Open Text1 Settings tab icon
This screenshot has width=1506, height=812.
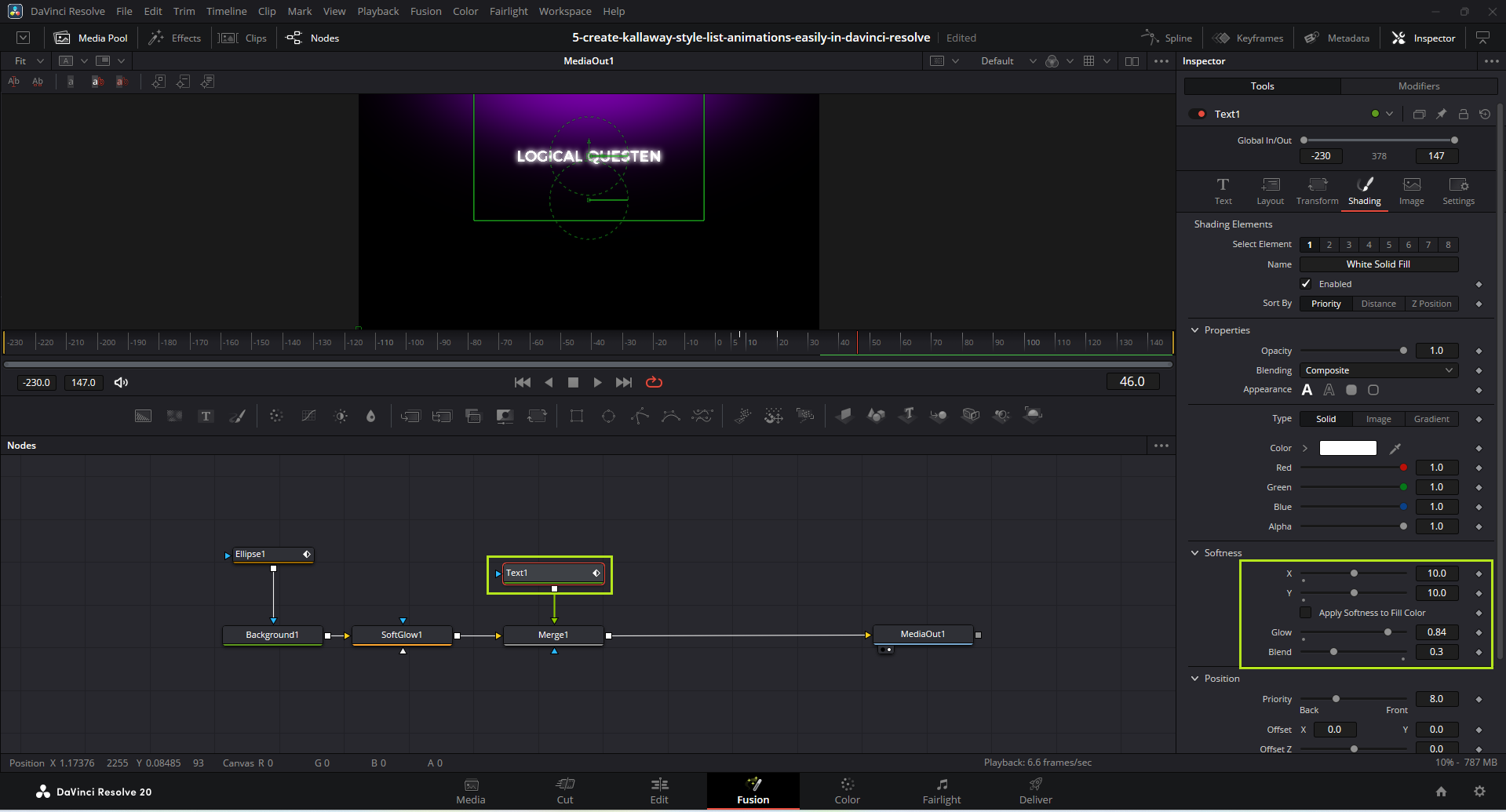[x=1458, y=191]
